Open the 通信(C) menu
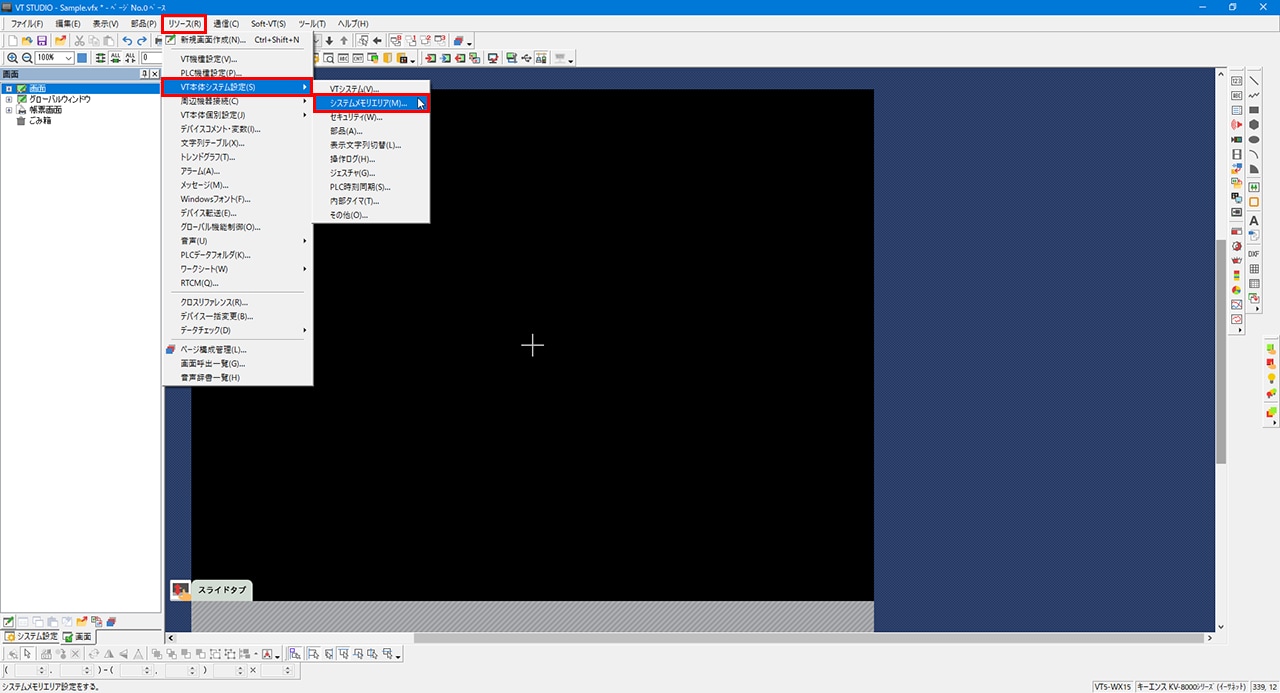The height and width of the screenshot is (693, 1280). [x=226, y=23]
